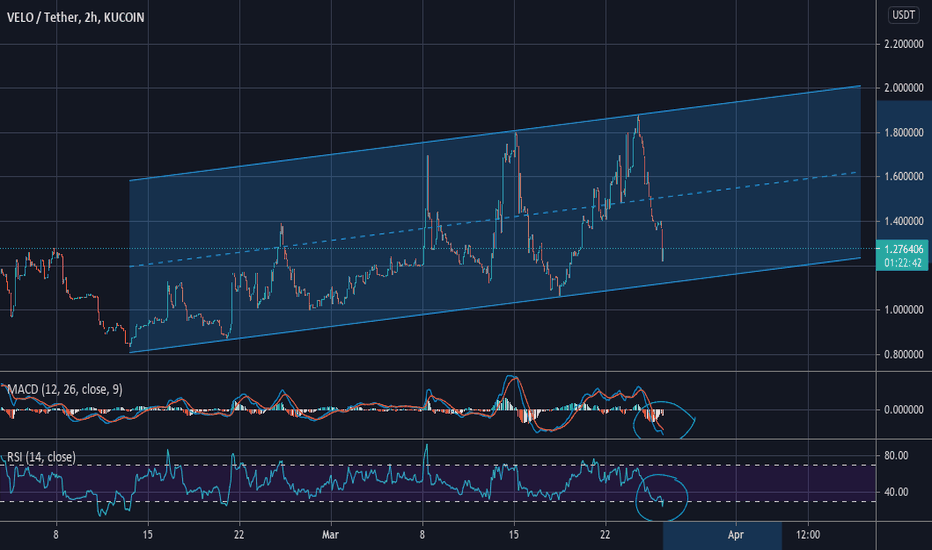Click the 1.800000 price axis label
The width and height of the screenshot is (932, 550).
click(903, 133)
